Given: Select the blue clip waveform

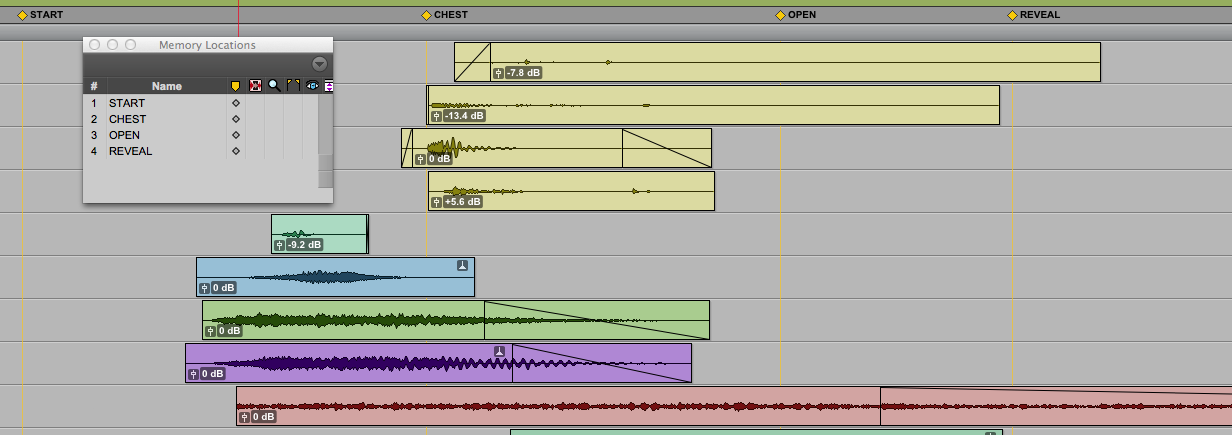Looking at the screenshot, I should [x=335, y=276].
